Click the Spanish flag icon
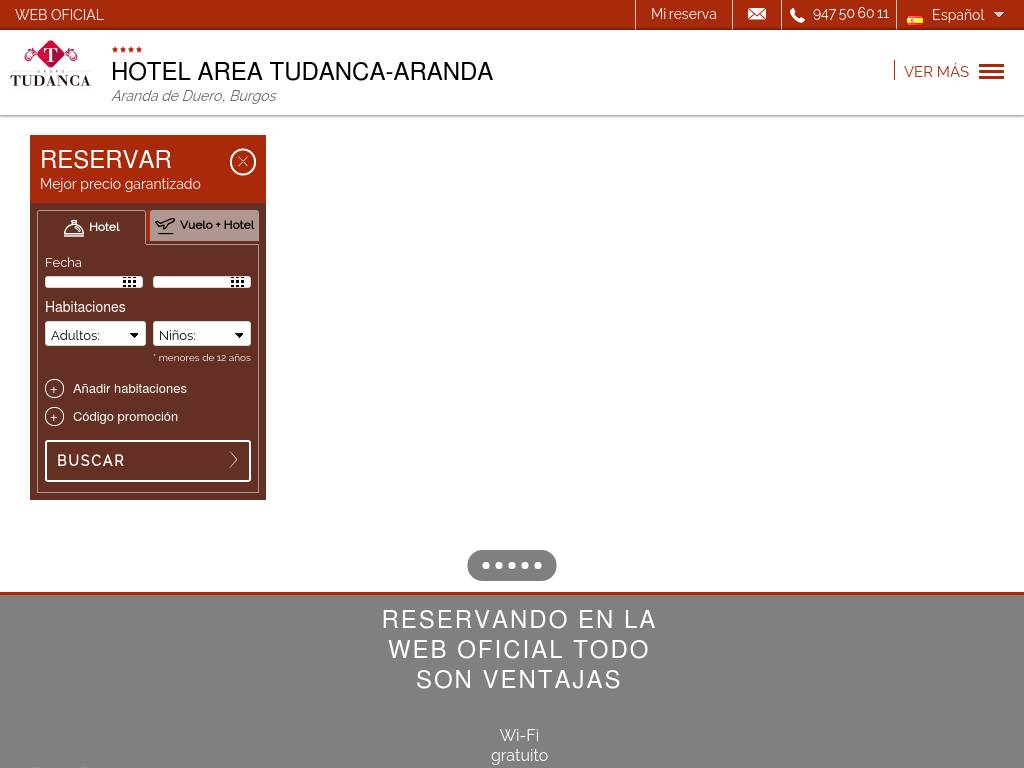 (x=915, y=18)
